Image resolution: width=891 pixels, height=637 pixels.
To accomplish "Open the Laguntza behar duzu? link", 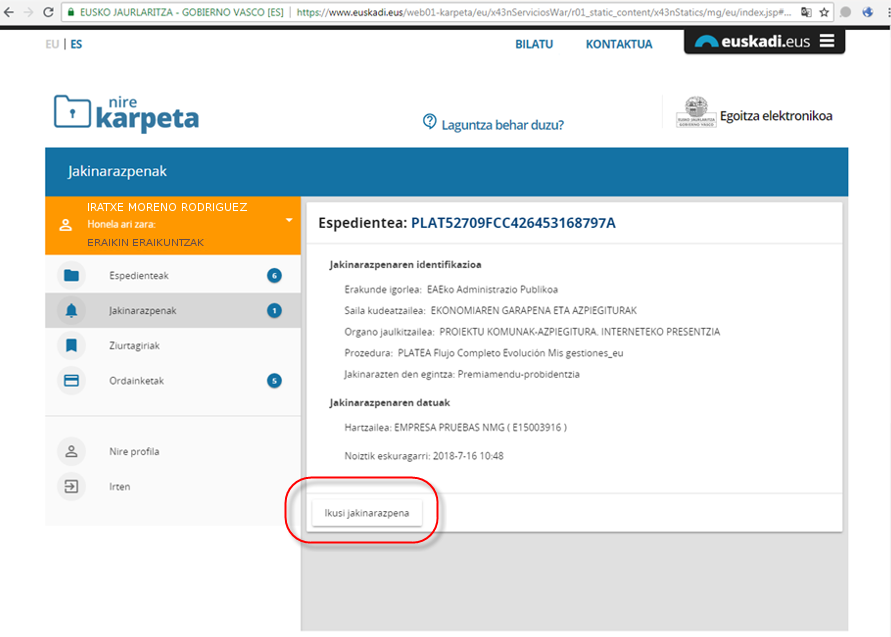I will click(503, 125).
